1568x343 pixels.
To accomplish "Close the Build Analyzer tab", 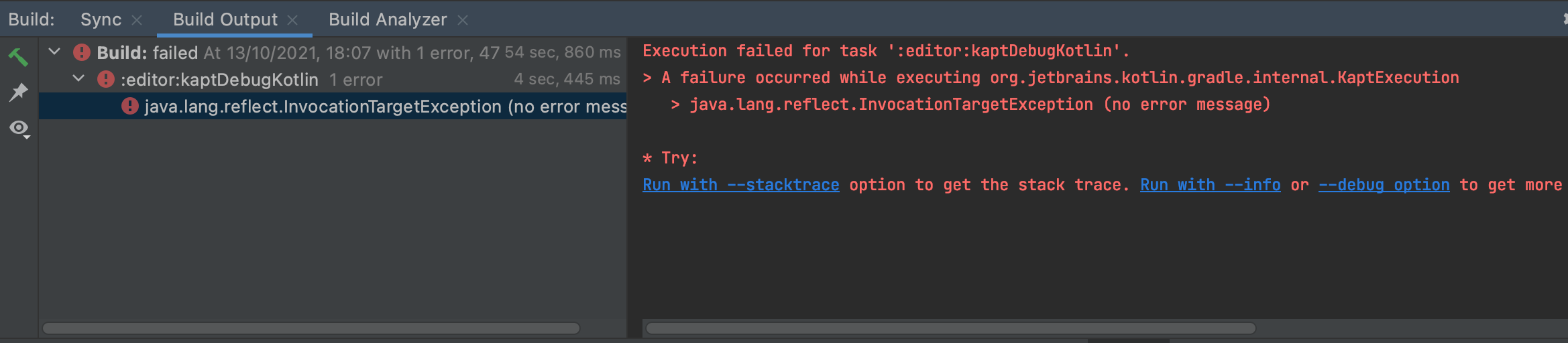I will [x=463, y=20].
